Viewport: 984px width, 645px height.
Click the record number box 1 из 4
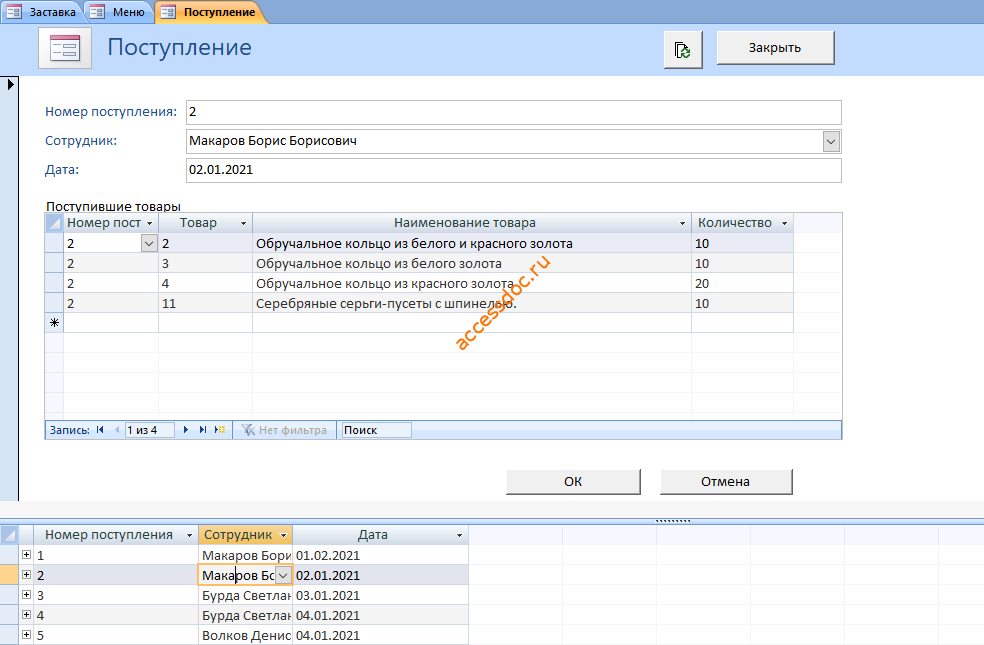[x=149, y=430]
